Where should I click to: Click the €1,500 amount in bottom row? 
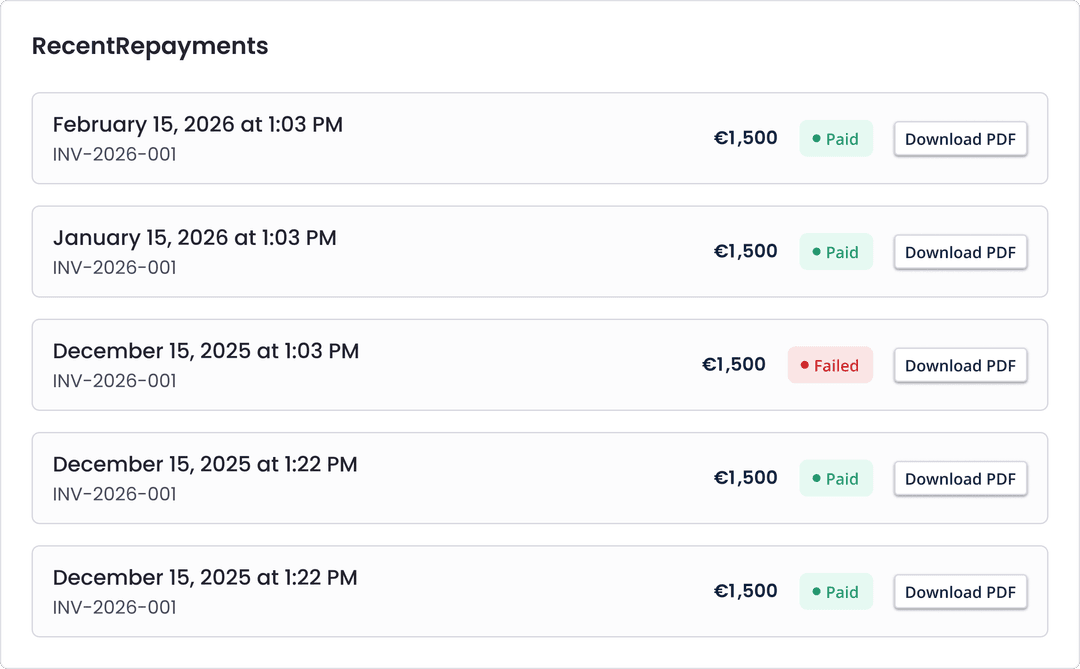(745, 591)
